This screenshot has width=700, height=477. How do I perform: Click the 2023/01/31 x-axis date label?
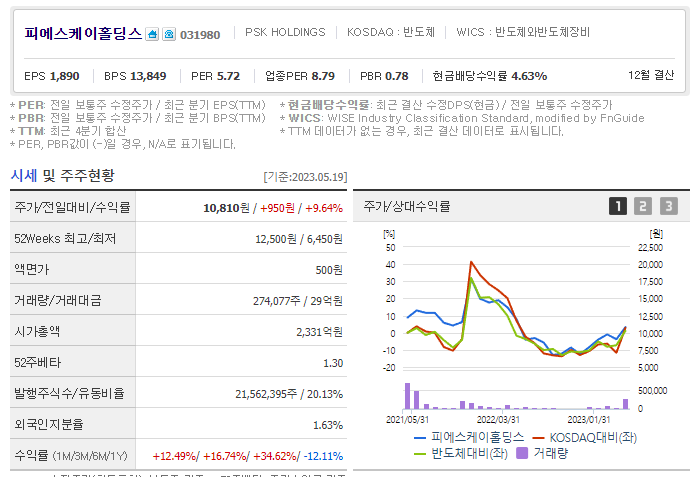(x=588, y=420)
